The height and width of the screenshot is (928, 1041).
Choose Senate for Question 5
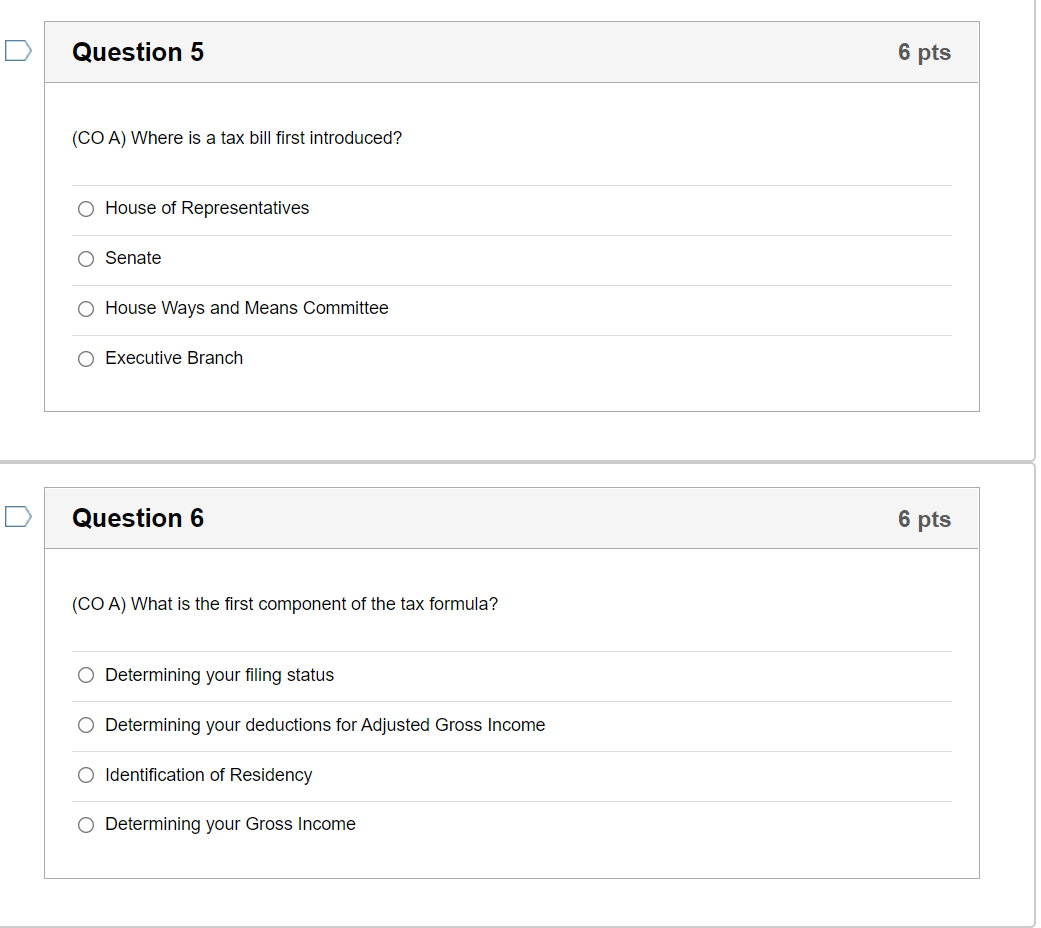pos(86,258)
